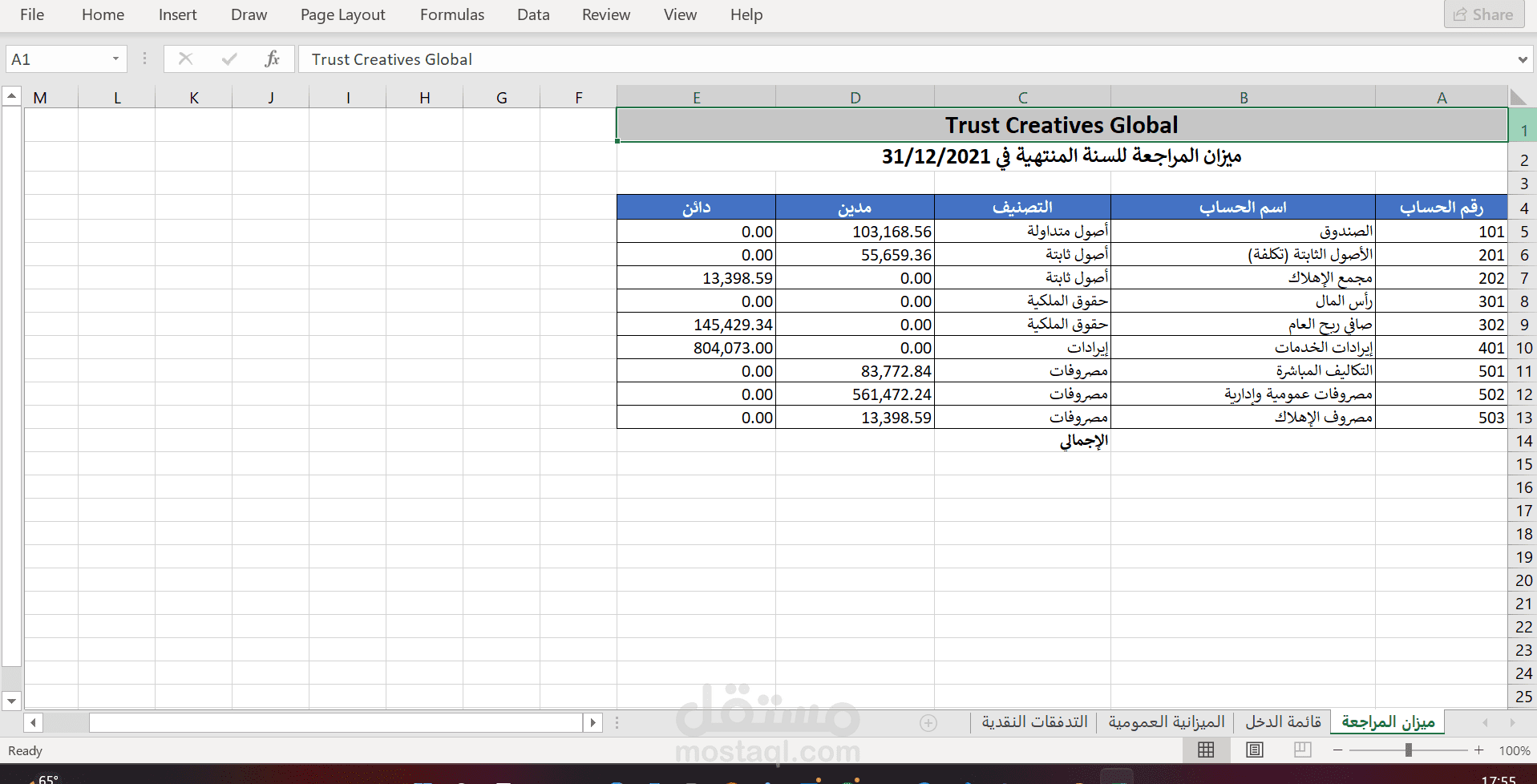Image resolution: width=1537 pixels, height=784 pixels.
Task: Open the Draw ribbon tab
Action: pyautogui.click(x=249, y=14)
